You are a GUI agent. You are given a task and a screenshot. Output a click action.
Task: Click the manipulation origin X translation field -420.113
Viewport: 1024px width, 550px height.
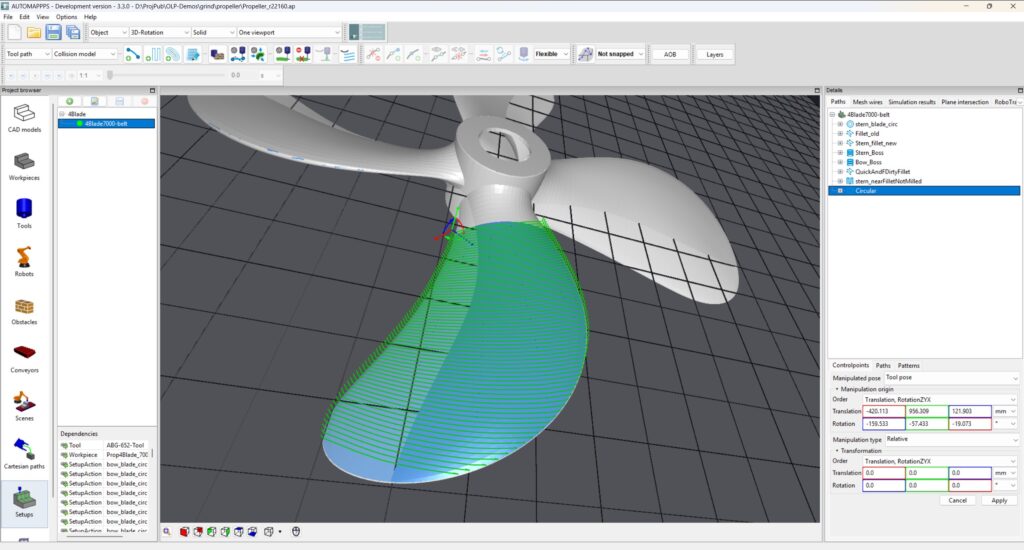[884, 412]
